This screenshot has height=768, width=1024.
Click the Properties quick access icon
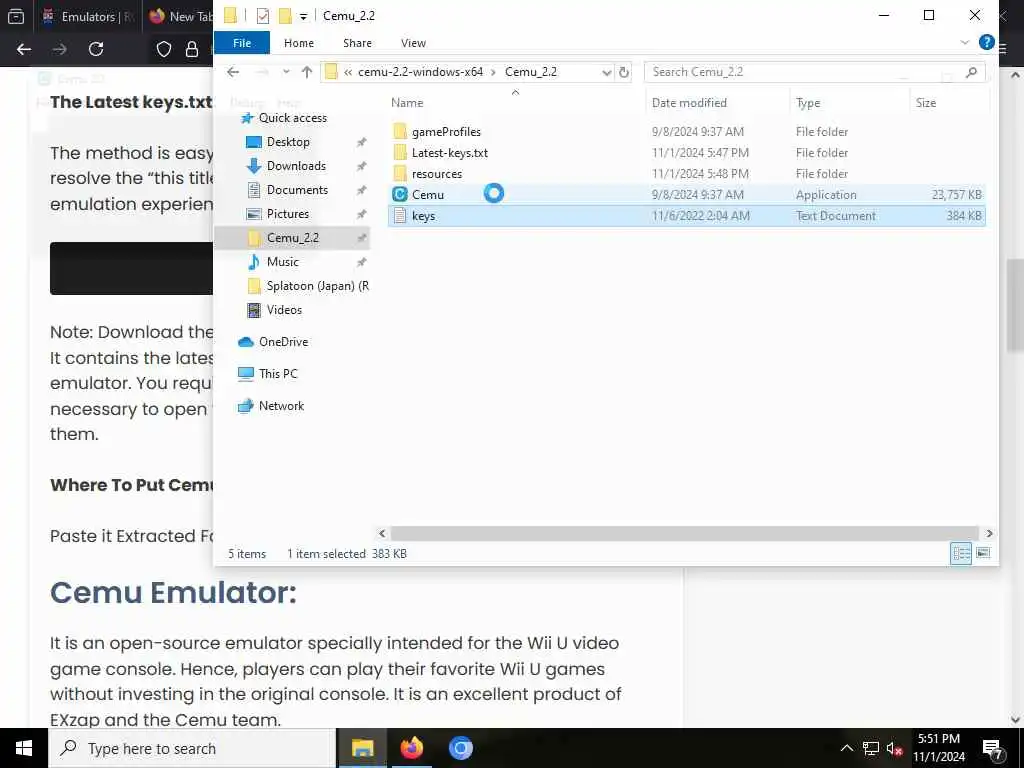263,16
